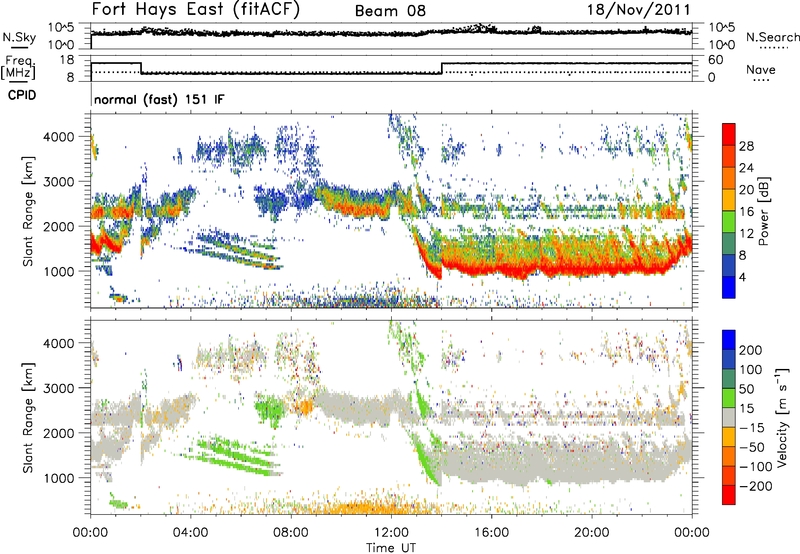
Task: Click the '08:00' time axis tick label
Action: (x=291, y=533)
